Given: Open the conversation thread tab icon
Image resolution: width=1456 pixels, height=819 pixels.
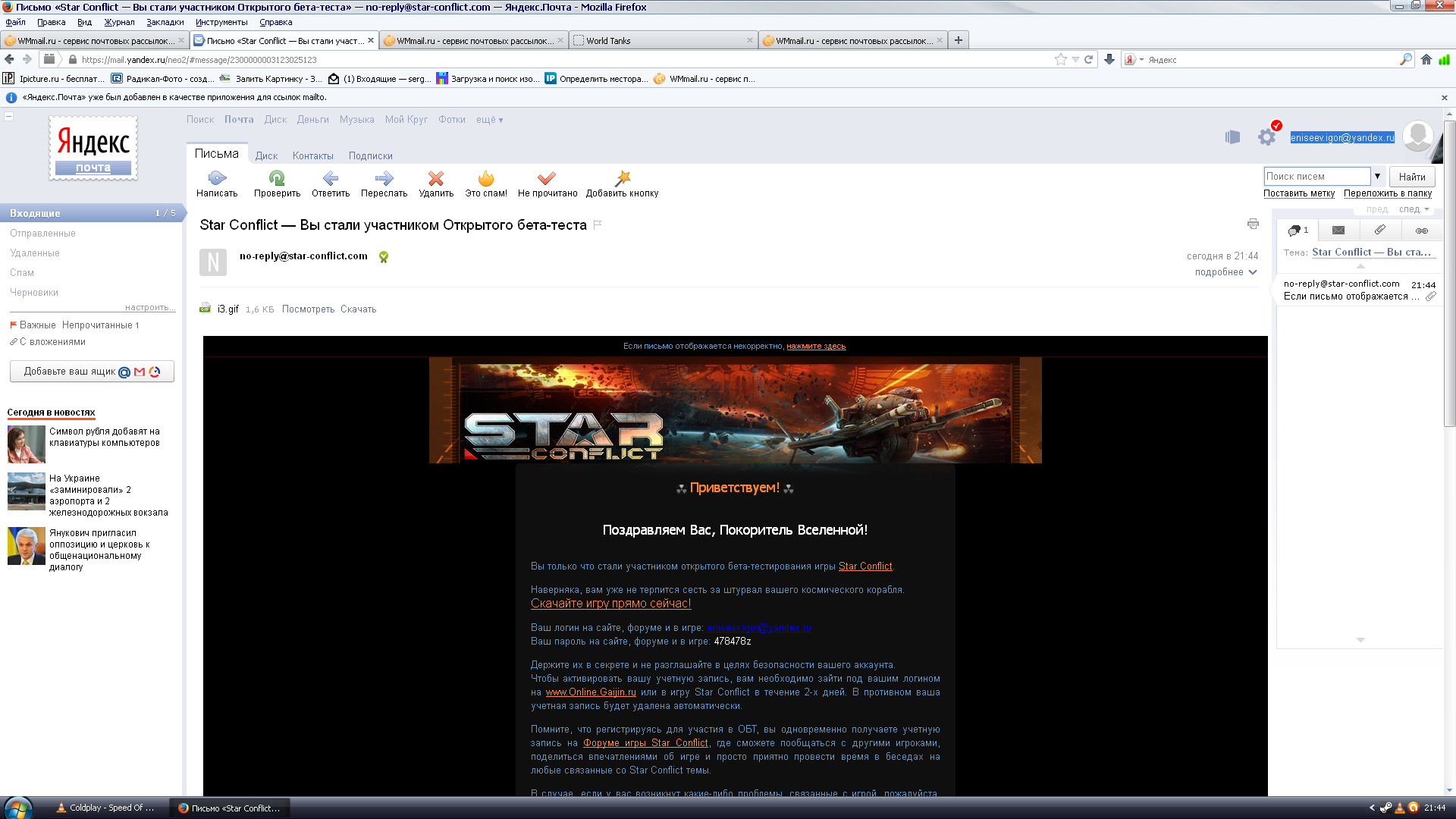Looking at the screenshot, I should pyautogui.click(x=1298, y=230).
